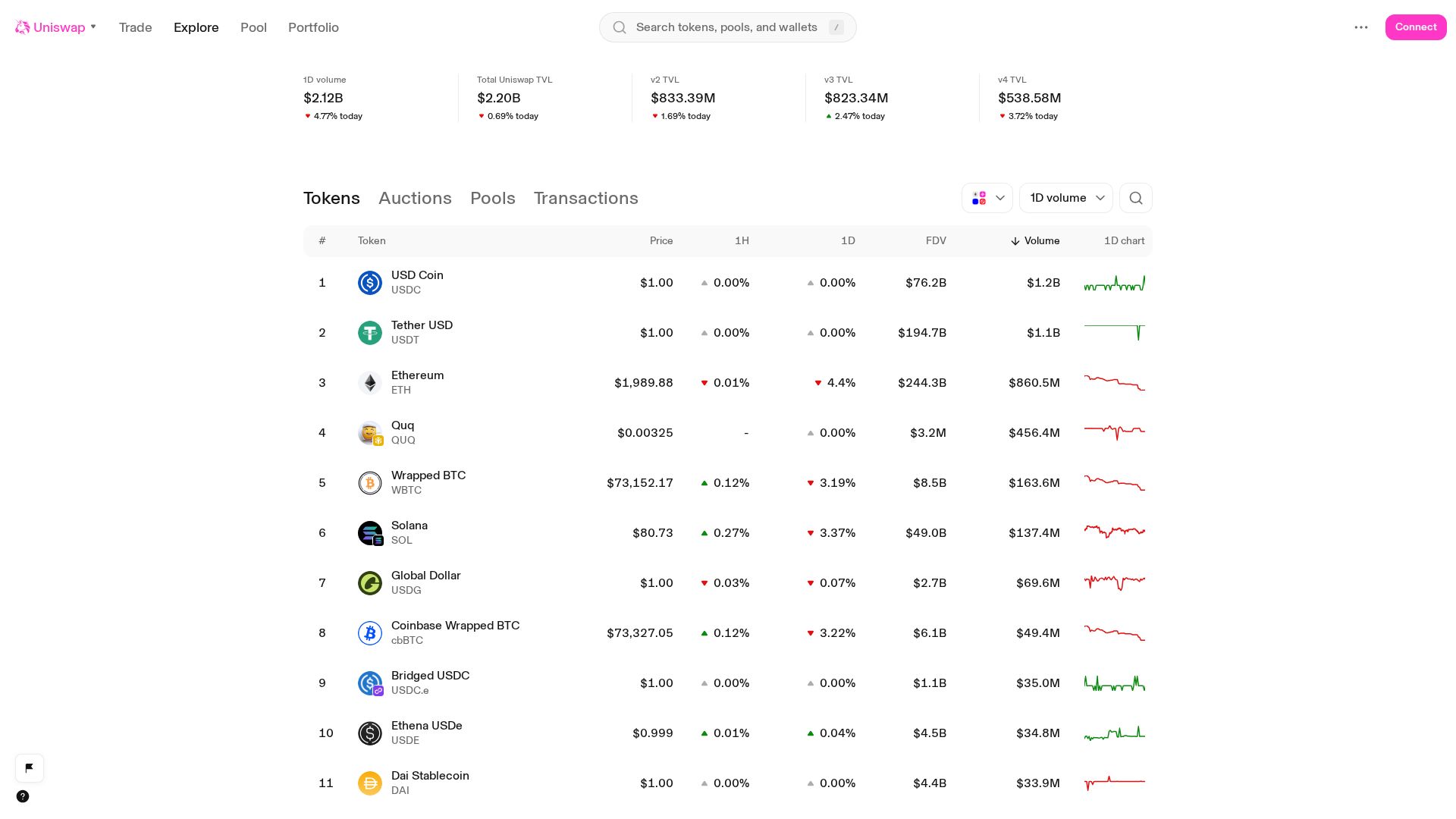Viewport: 1456px width, 819px height.
Task: Click the $823.34M v3 TVL stat
Action: (x=856, y=98)
